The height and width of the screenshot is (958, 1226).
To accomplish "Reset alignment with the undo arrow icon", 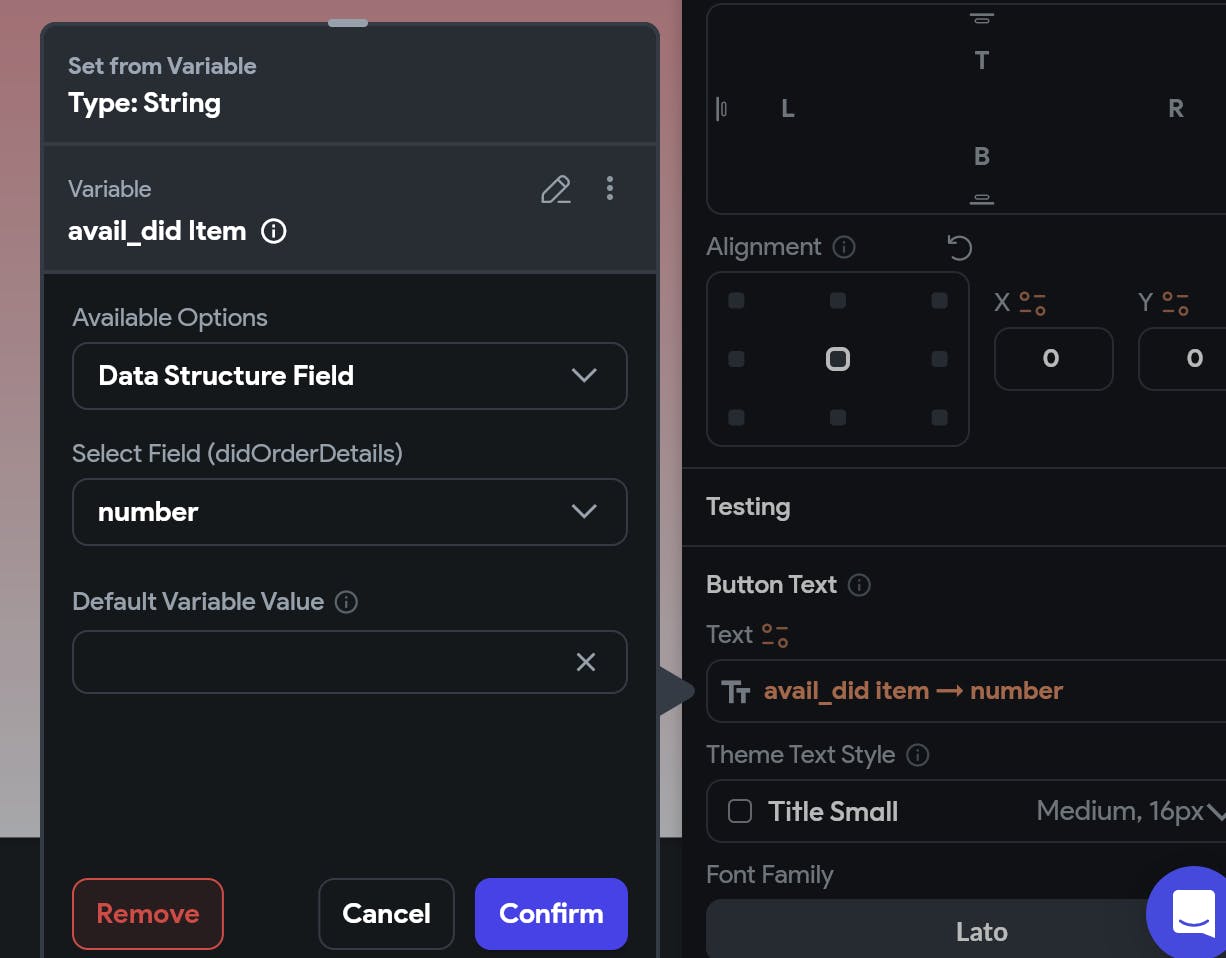I will pyautogui.click(x=959, y=247).
